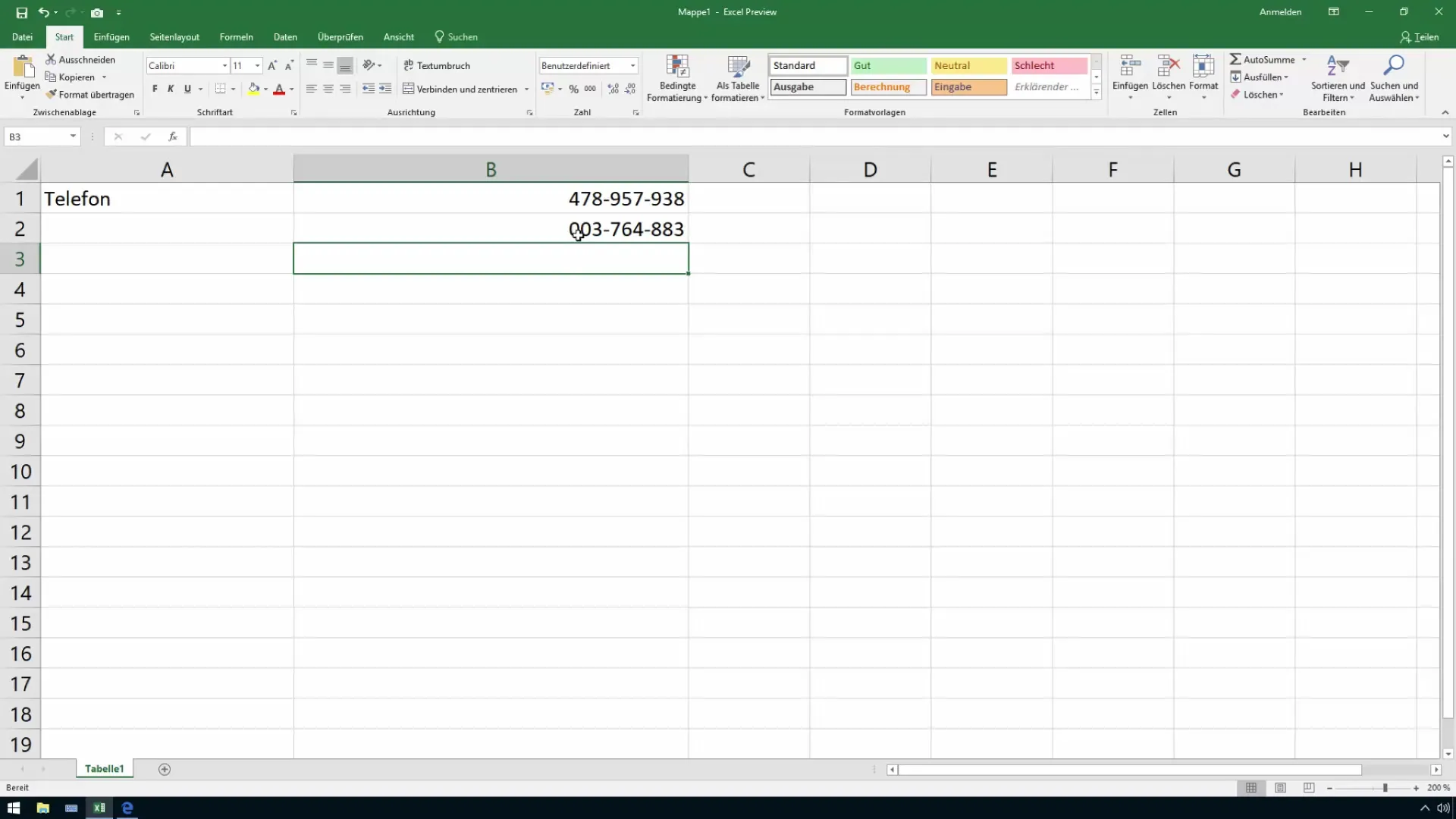Switch to Formeln tab
The image size is (1456, 819).
(x=236, y=37)
